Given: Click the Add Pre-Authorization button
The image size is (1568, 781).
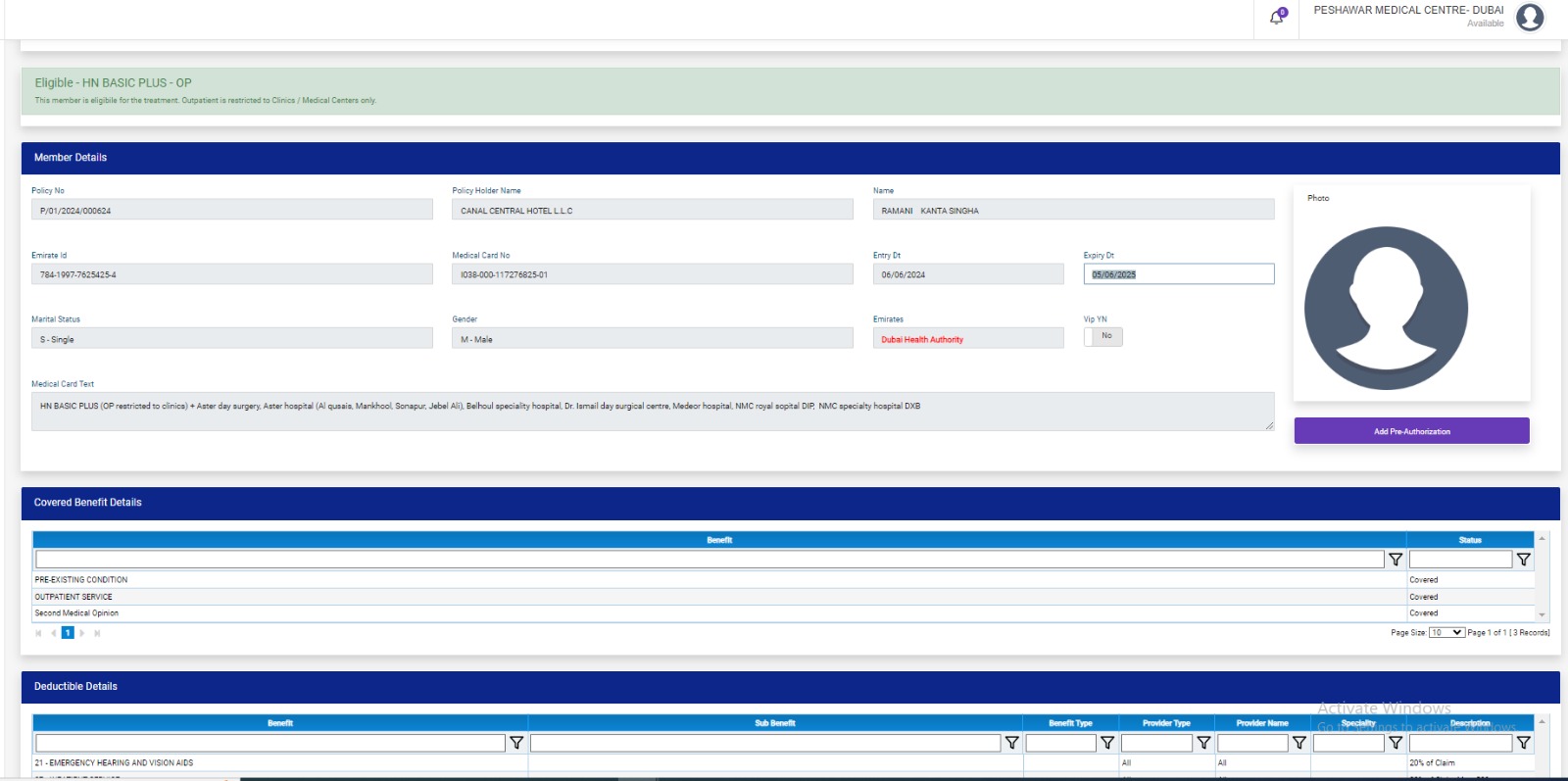Looking at the screenshot, I should click(1411, 431).
